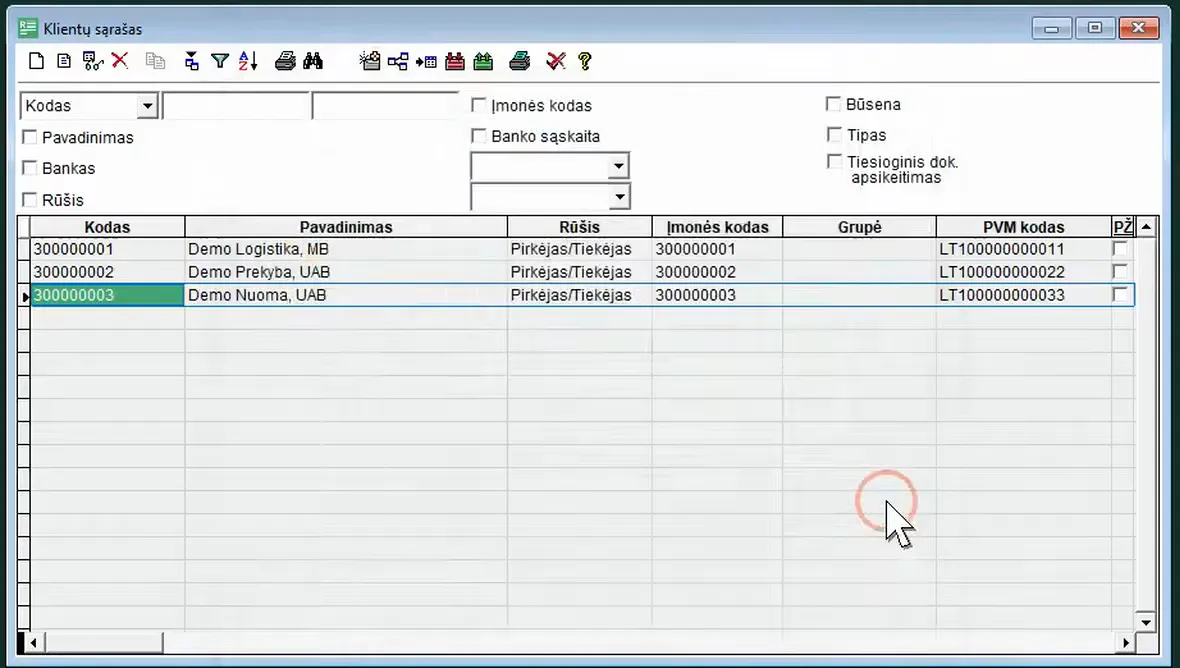
Task: Toggle Tiesioginis dok. apsikeitimas checkbox
Action: (834, 161)
